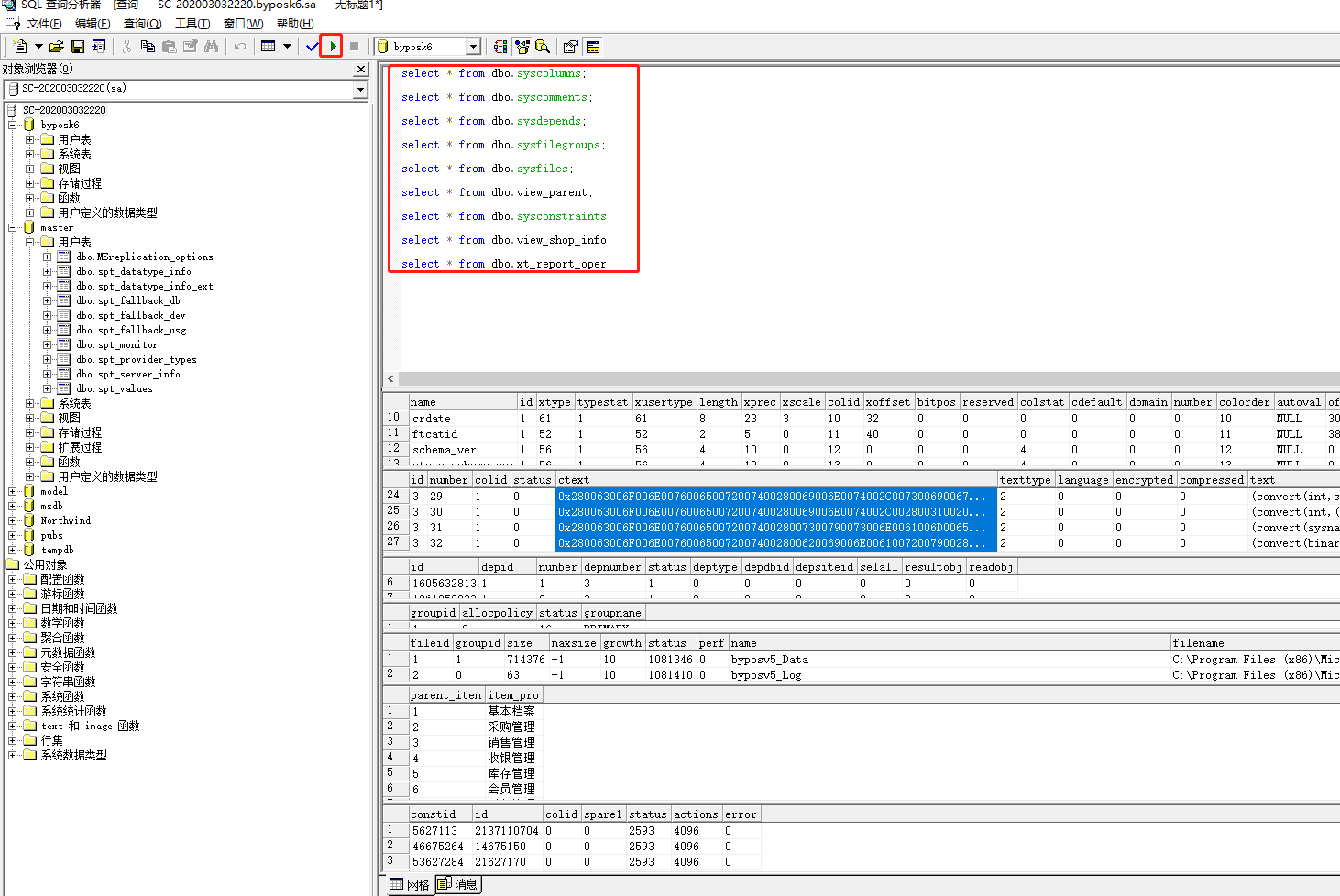Switch to the 消息 messages tab
Viewport: 1340px width, 896px height.
pyautogui.click(x=457, y=883)
